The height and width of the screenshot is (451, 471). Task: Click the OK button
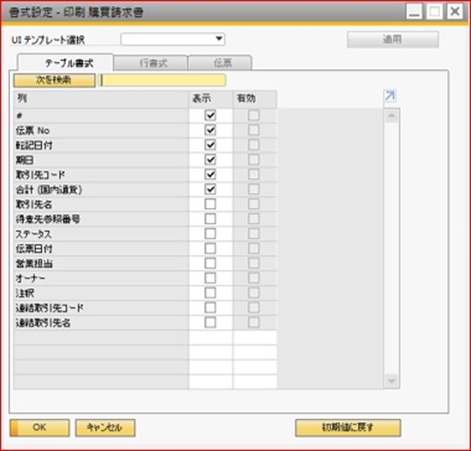pos(40,428)
